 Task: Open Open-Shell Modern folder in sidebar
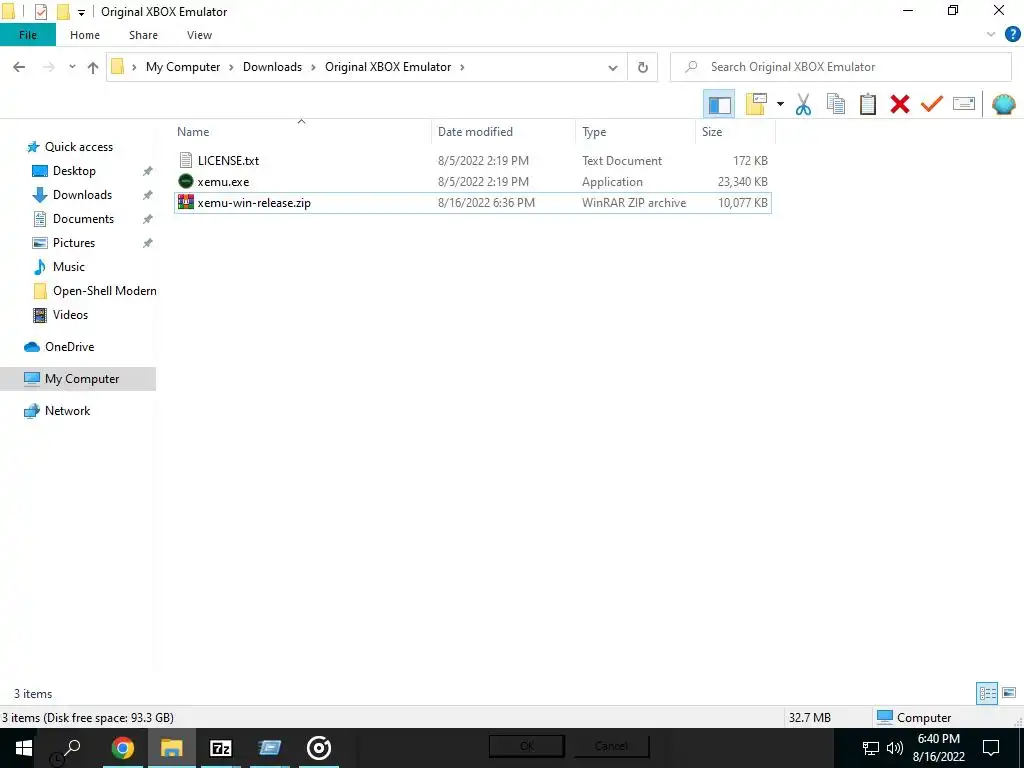[104, 291]
